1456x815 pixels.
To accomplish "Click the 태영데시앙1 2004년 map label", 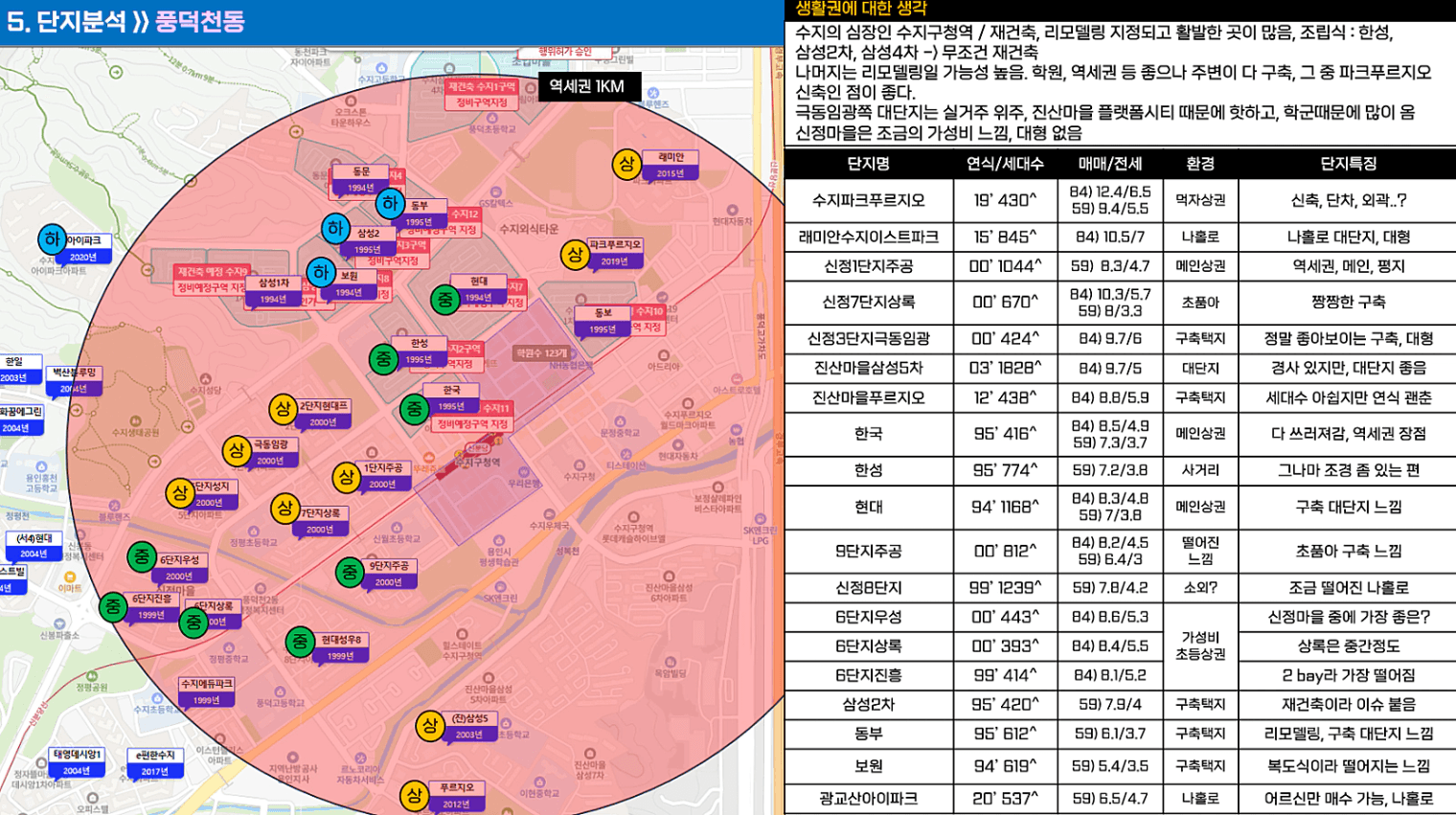I will click(x=77, y=762).
